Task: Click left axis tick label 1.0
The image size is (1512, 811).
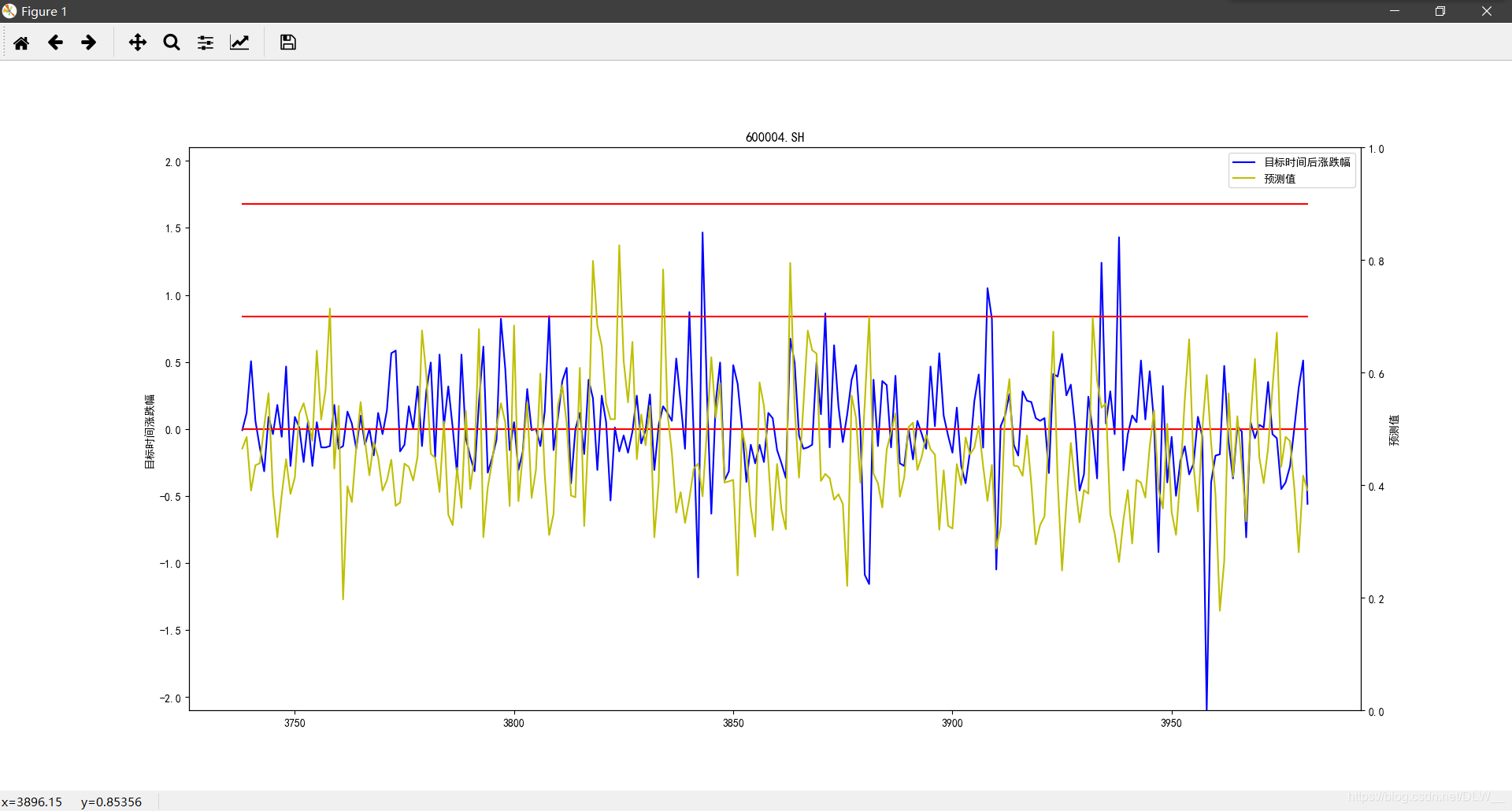Action: point(172,296)
